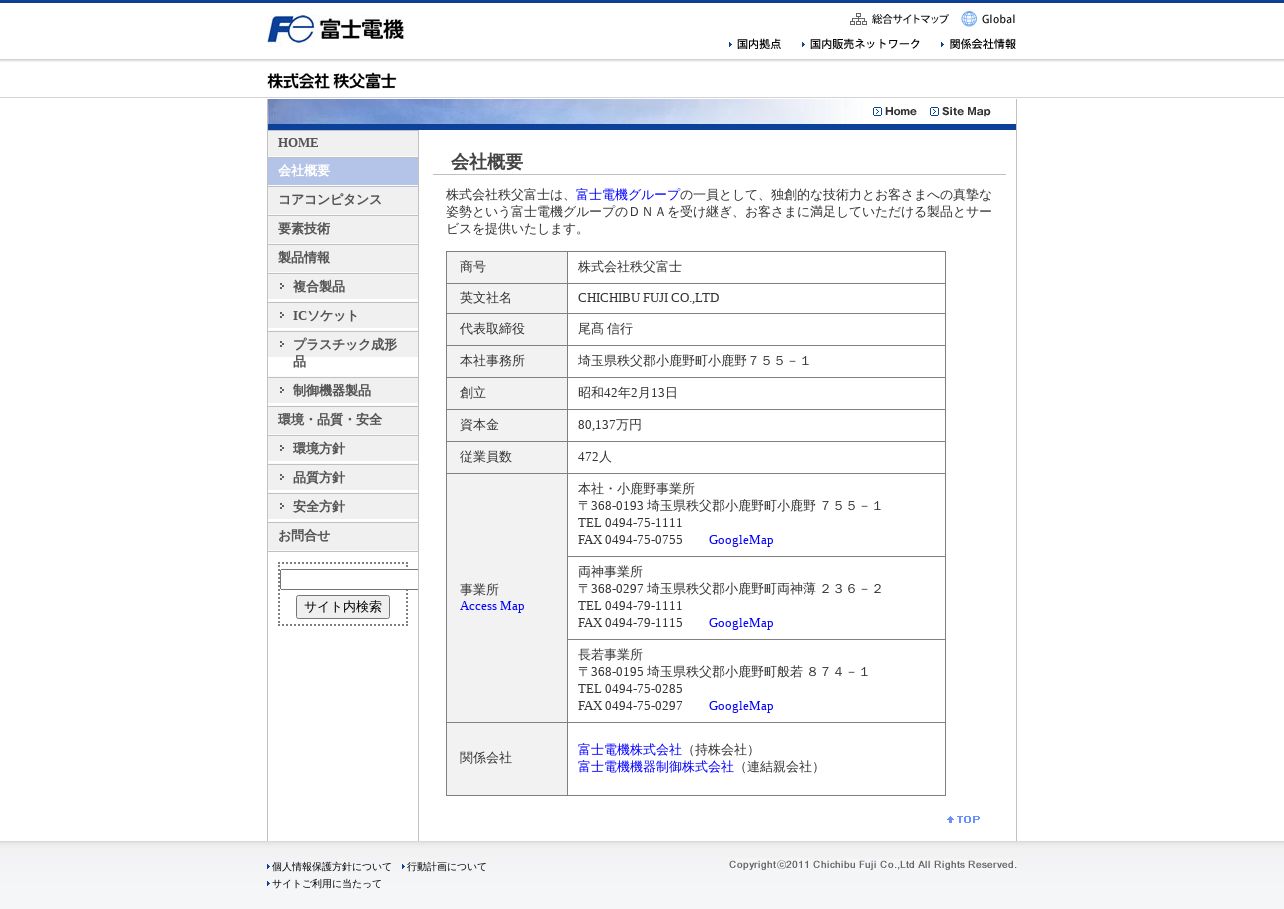The image size is (1284, 909).
Task: Click the 472人 employee count
Action: pos(595,457)
